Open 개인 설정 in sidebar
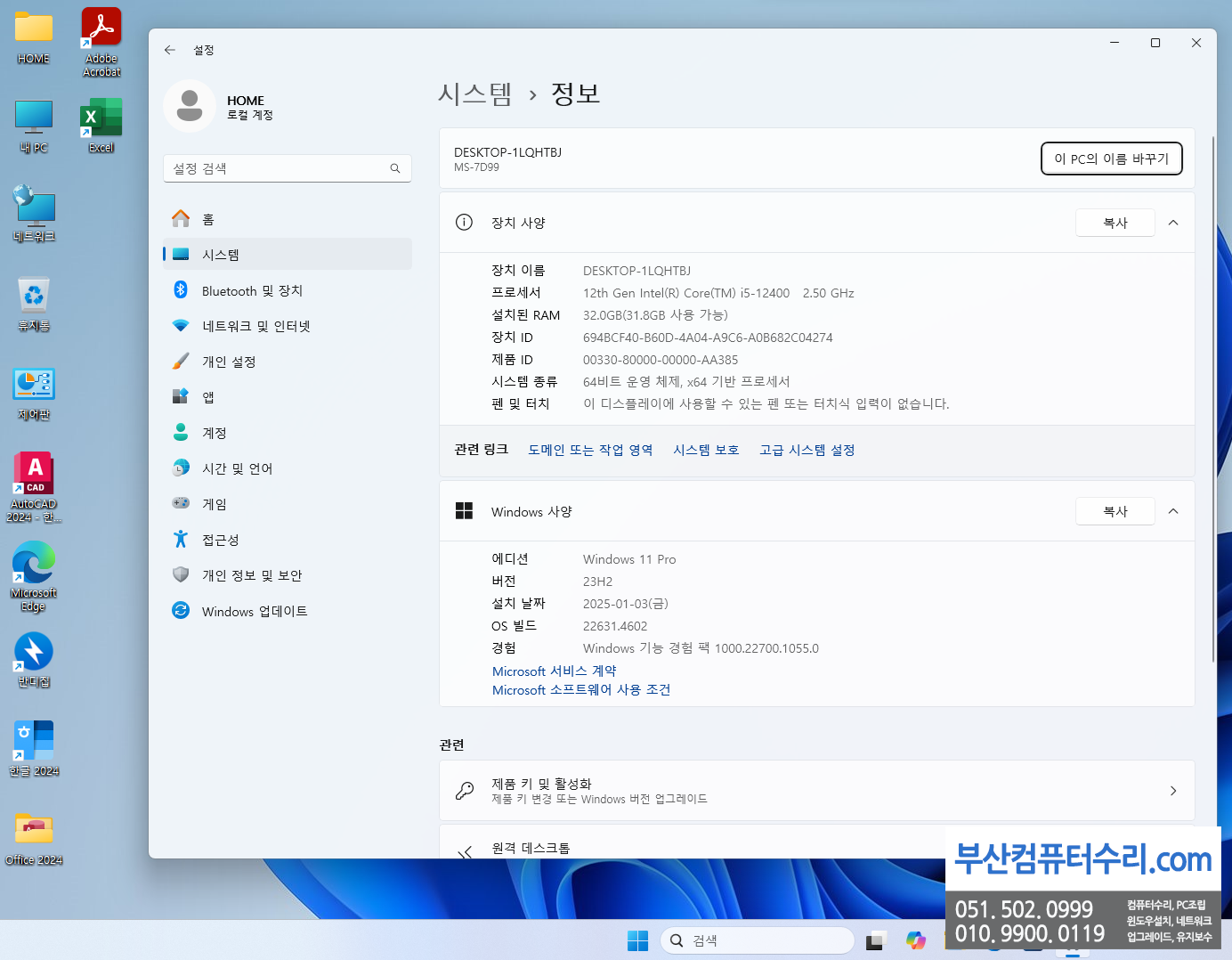 [288, 362]
